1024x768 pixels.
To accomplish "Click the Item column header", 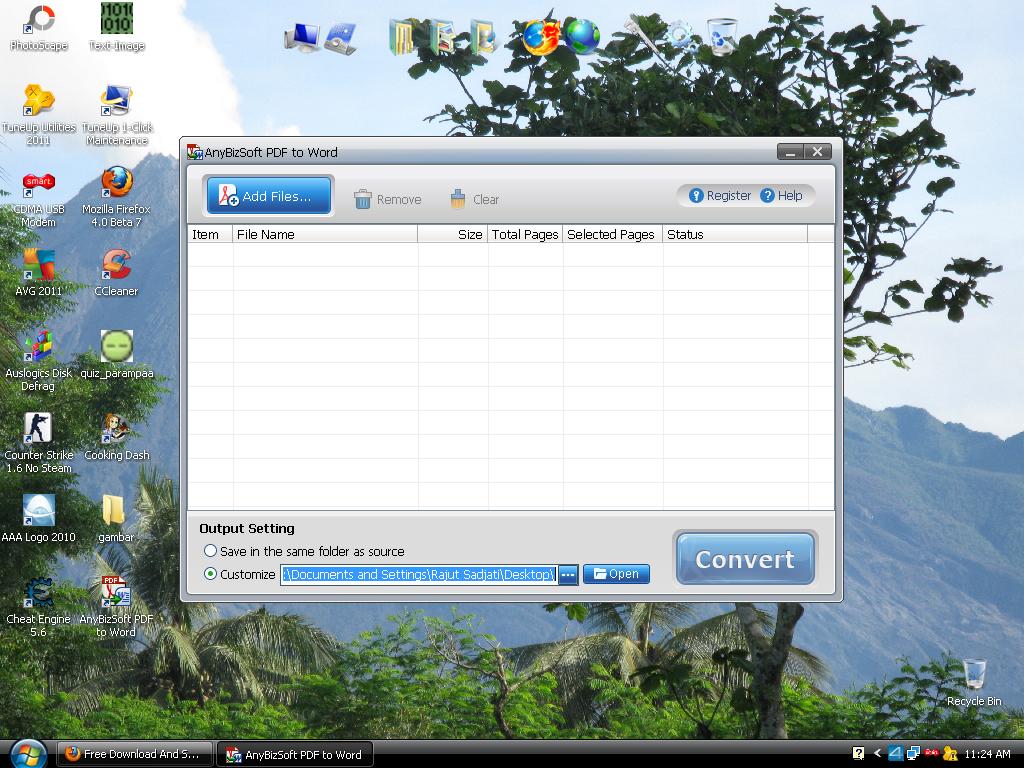I will pyautogui.click(x=210, y=234).
